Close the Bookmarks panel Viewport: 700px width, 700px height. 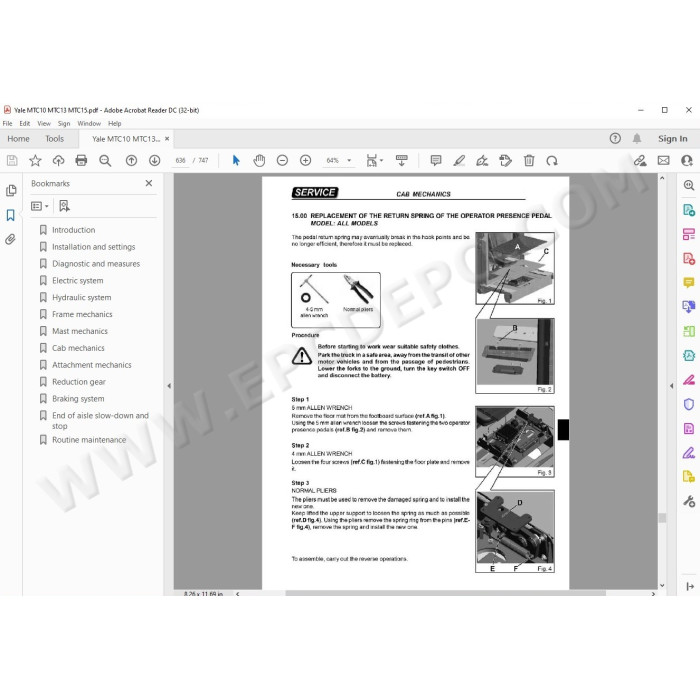(149, 183)
